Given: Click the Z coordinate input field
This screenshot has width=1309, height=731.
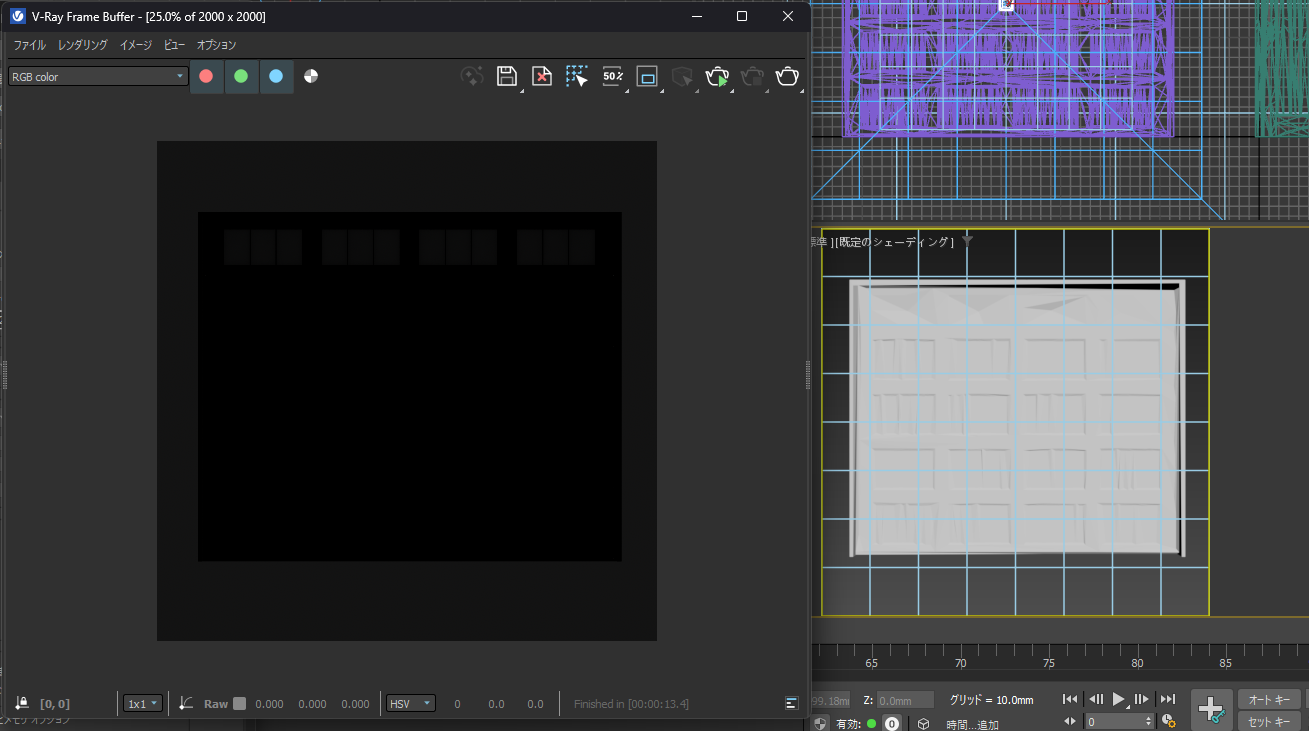Looking at the screenshot, I should pos(905,700).
